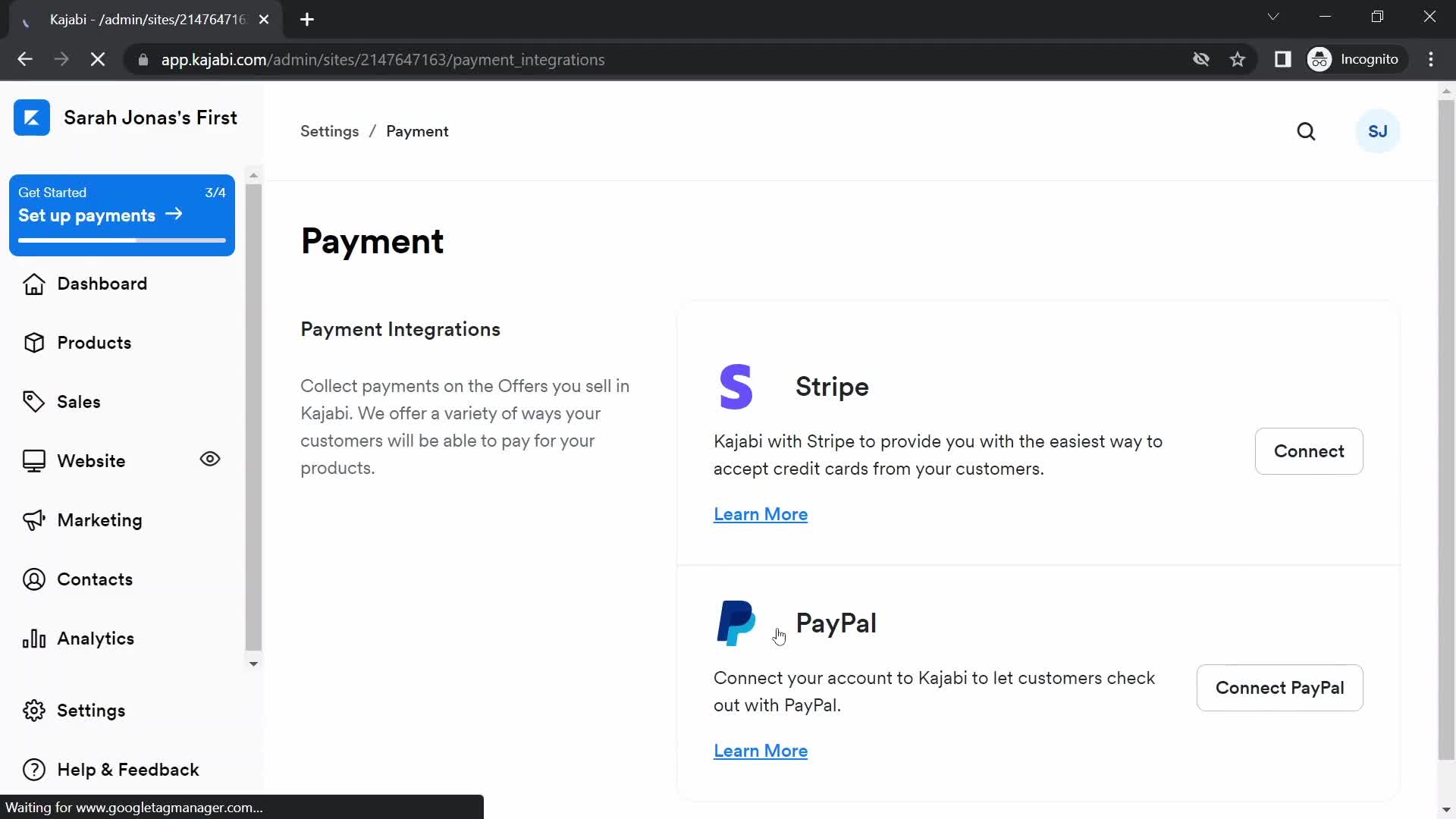1456x819 pixels.
Task: Open search with the magnifier icon
Action: coord(1306,131)
